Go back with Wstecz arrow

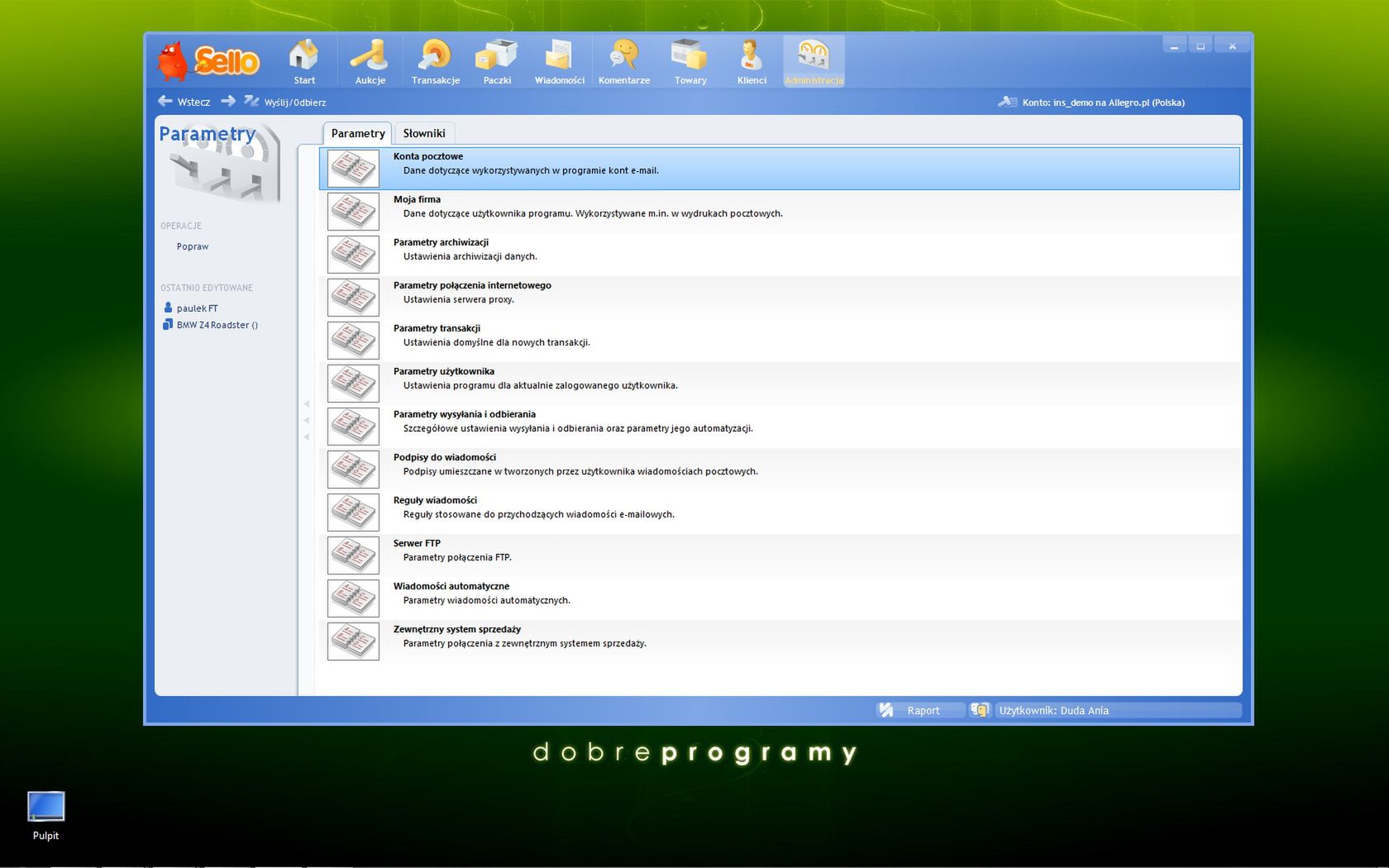point(184,102)
